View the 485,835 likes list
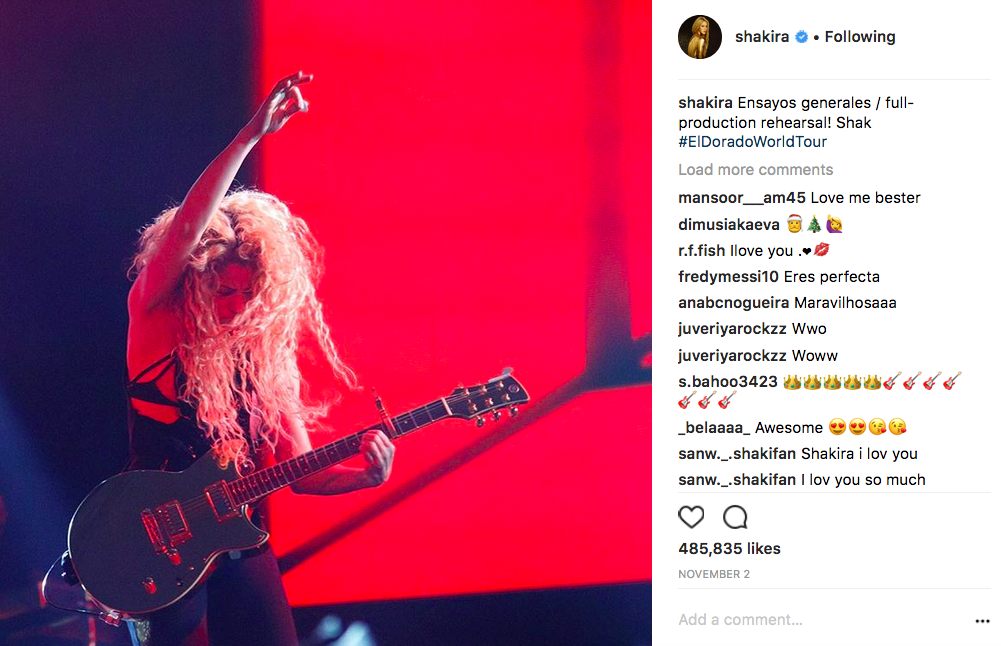This screenshot has height=646, width=1001. coord(729,549)
